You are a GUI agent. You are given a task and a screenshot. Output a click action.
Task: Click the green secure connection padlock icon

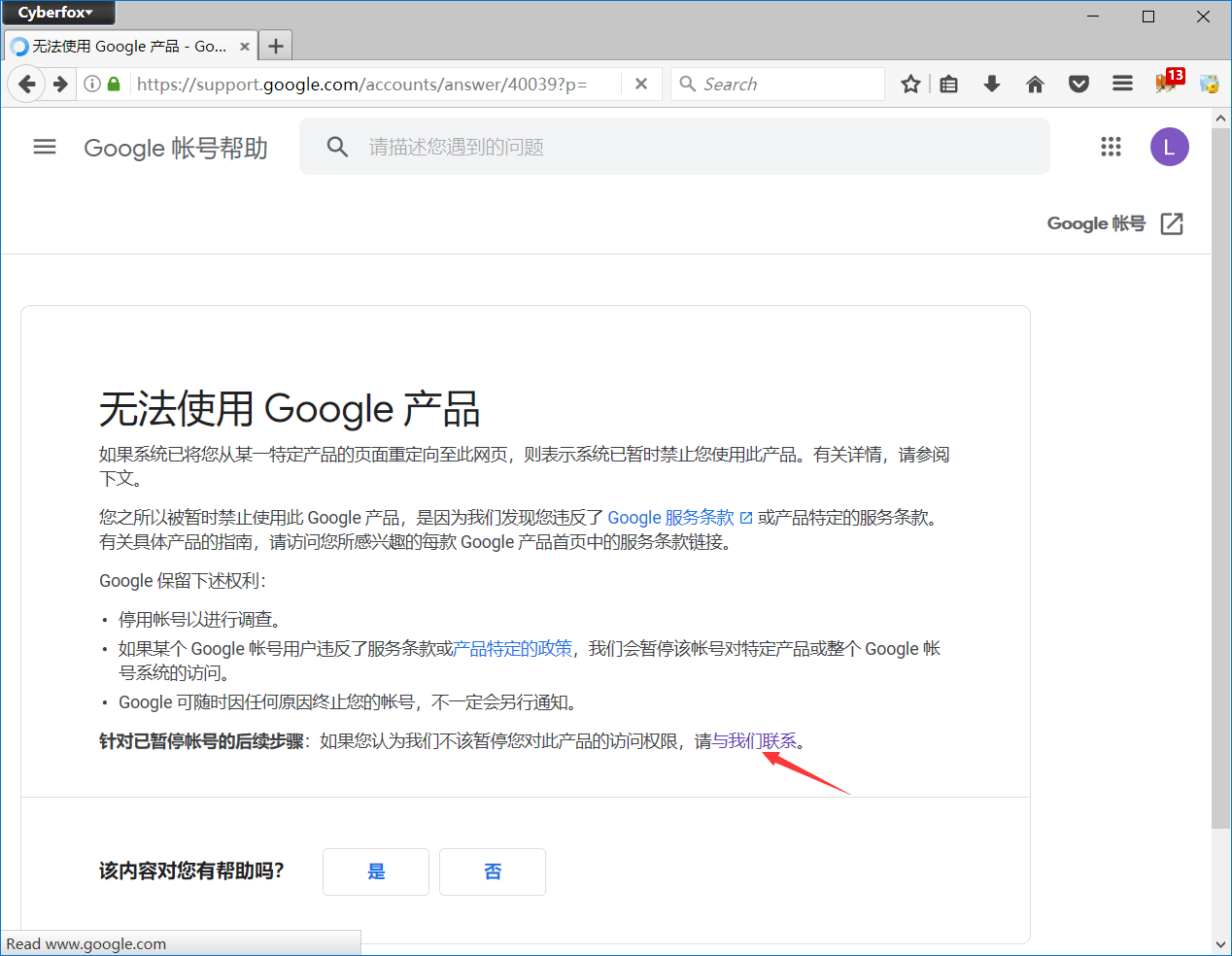tap(114, 85)
